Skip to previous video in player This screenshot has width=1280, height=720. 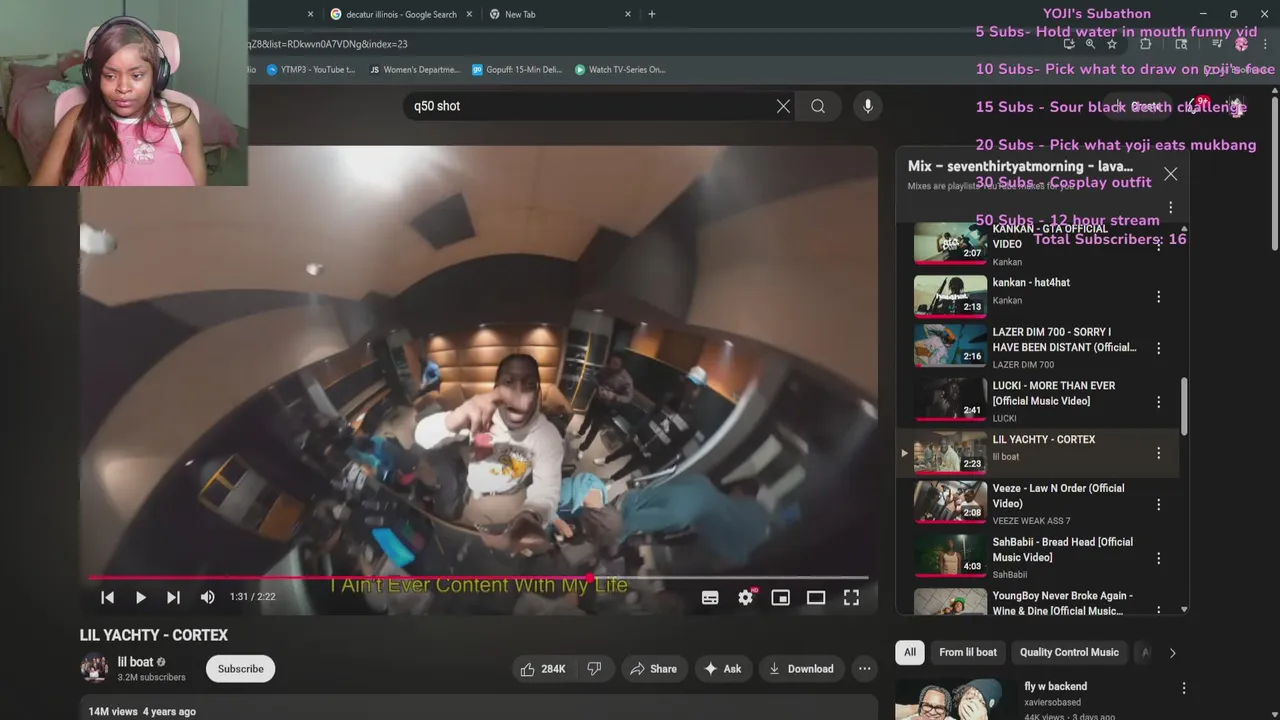107,597
